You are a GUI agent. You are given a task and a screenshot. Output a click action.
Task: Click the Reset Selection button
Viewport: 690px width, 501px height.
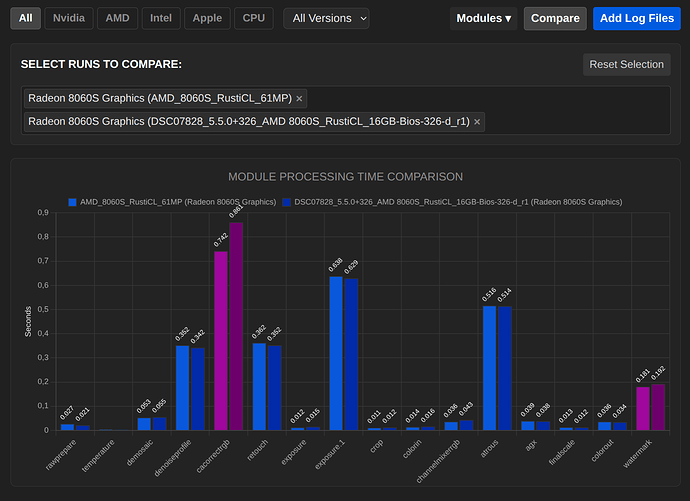[x=627, y=65]
